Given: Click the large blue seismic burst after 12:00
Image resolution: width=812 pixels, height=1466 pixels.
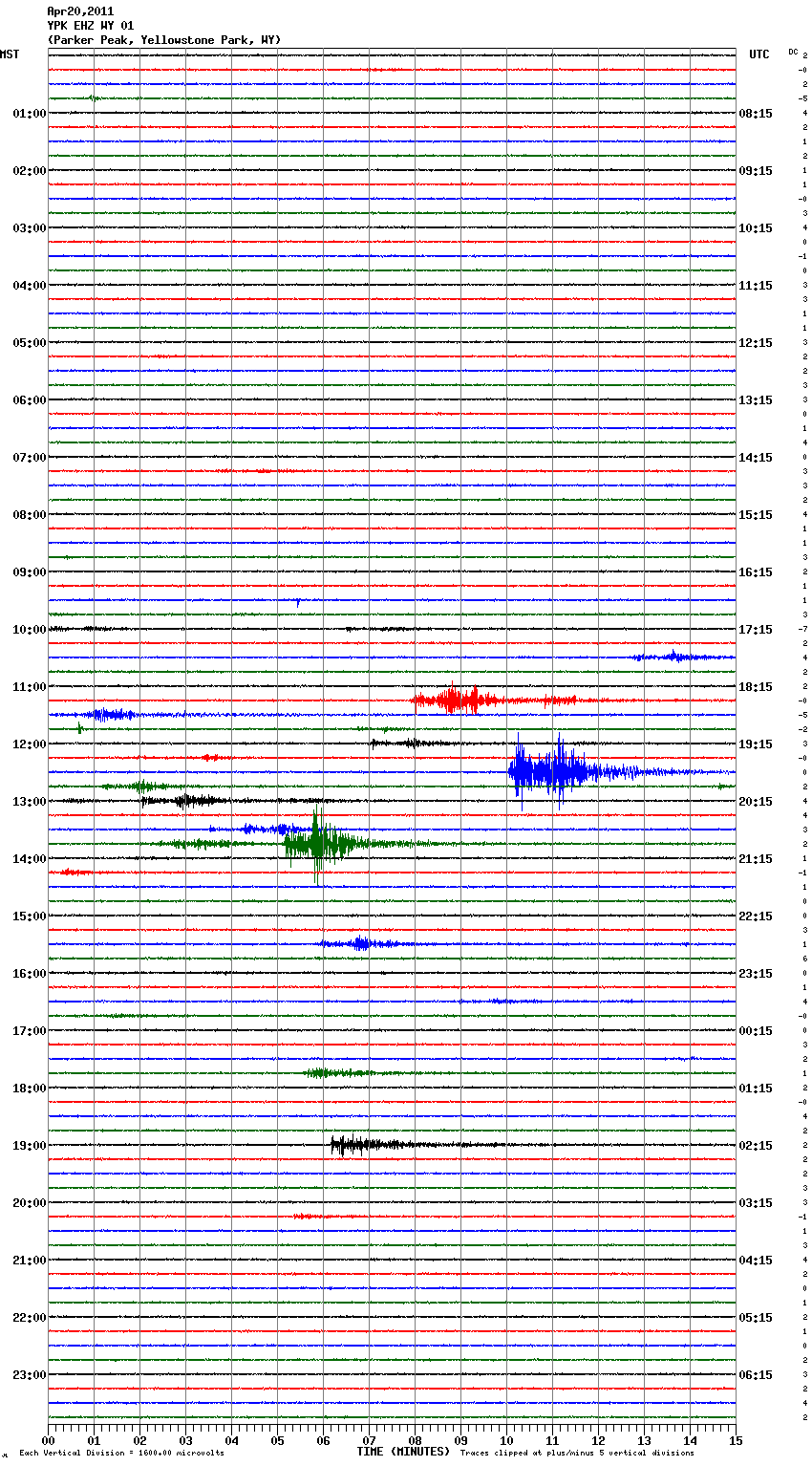Looking at the screenshot, I should click(554, 771).
